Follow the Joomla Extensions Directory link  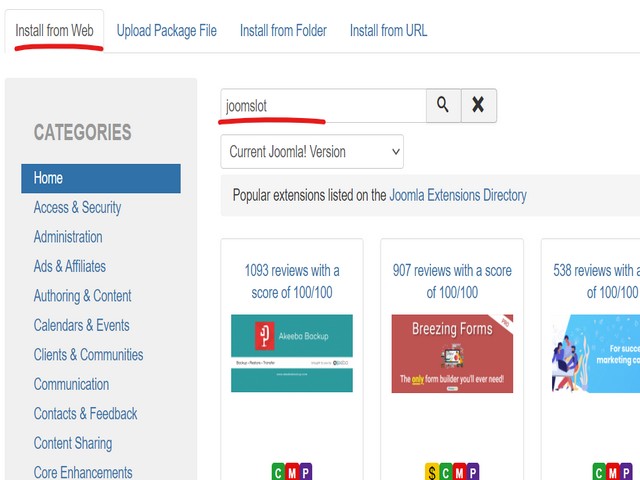(x=458, y=195)
